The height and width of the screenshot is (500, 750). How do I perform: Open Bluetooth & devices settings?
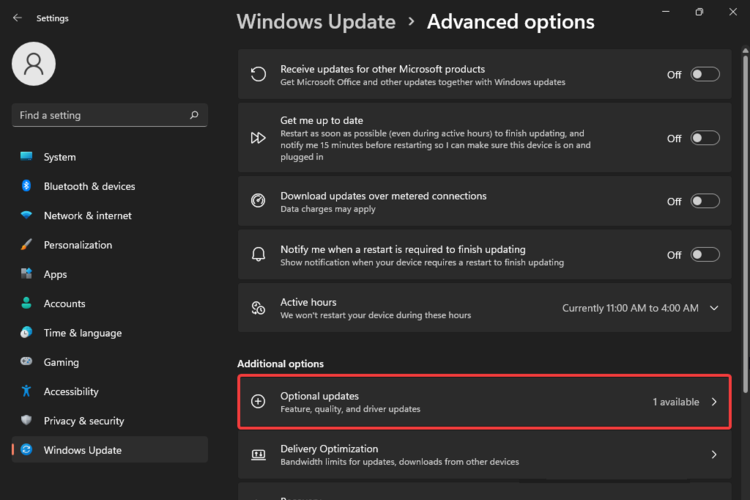89,186
